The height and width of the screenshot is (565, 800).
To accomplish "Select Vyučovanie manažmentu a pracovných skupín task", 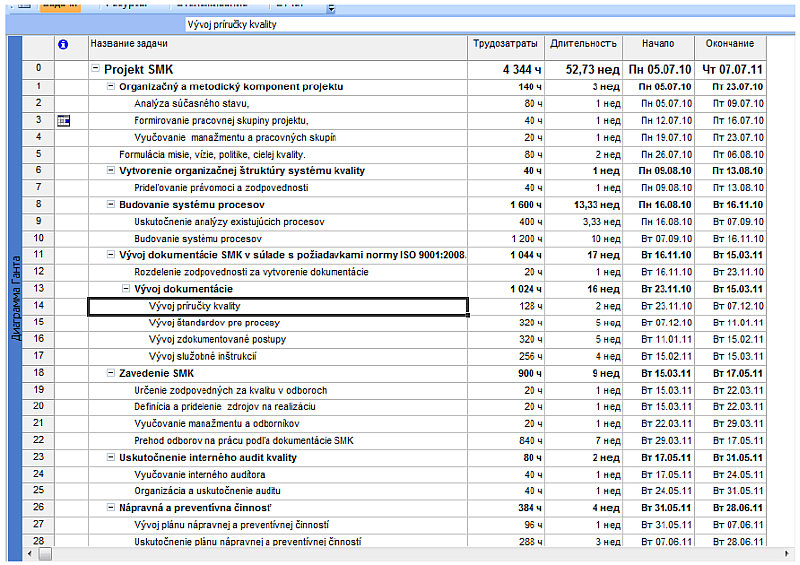I will 235,138.
